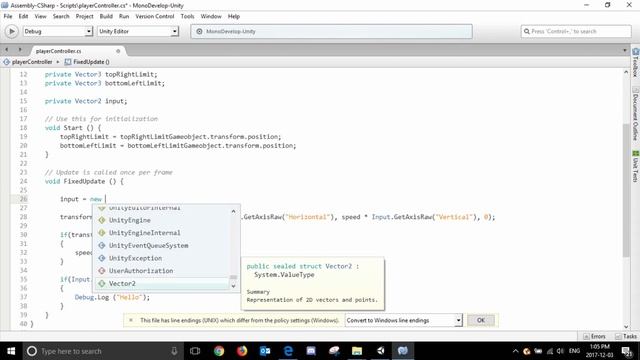Open the Help menu
The image size is (640, 360).
(233, 16)
